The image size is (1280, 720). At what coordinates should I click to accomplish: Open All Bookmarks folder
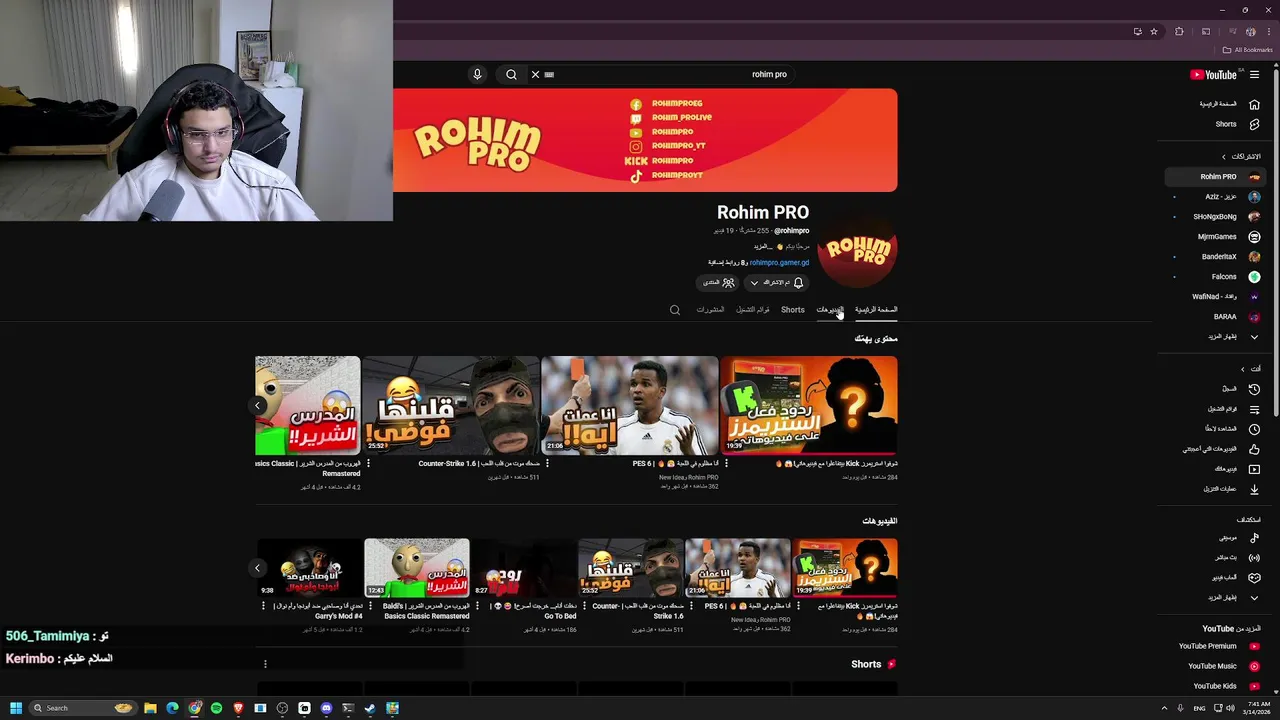pyautogui.click(x=1248, y=50)
